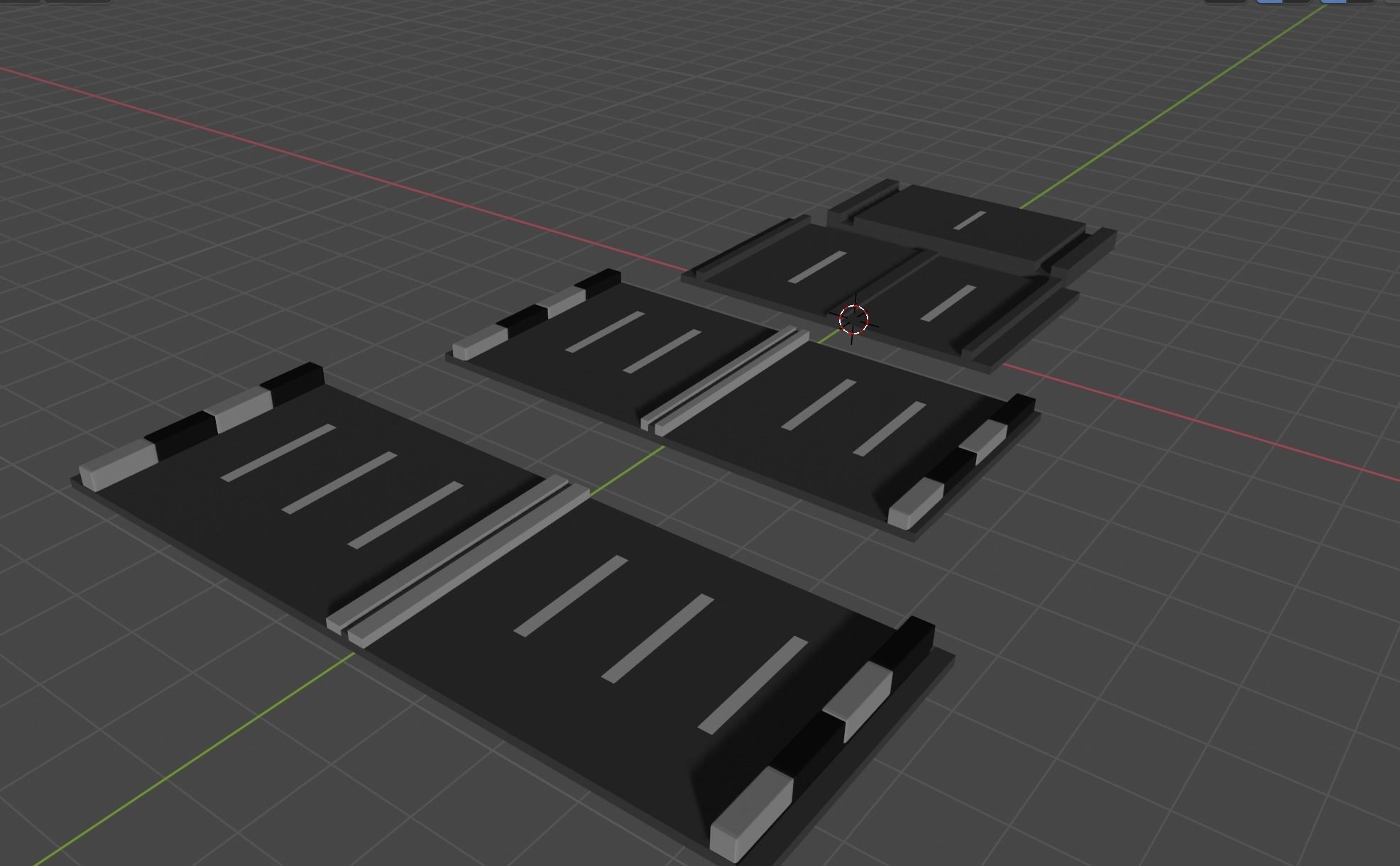Click the right blue button at the top edge
Screen dimensions: 1400x866
[x=1335, y=4]
